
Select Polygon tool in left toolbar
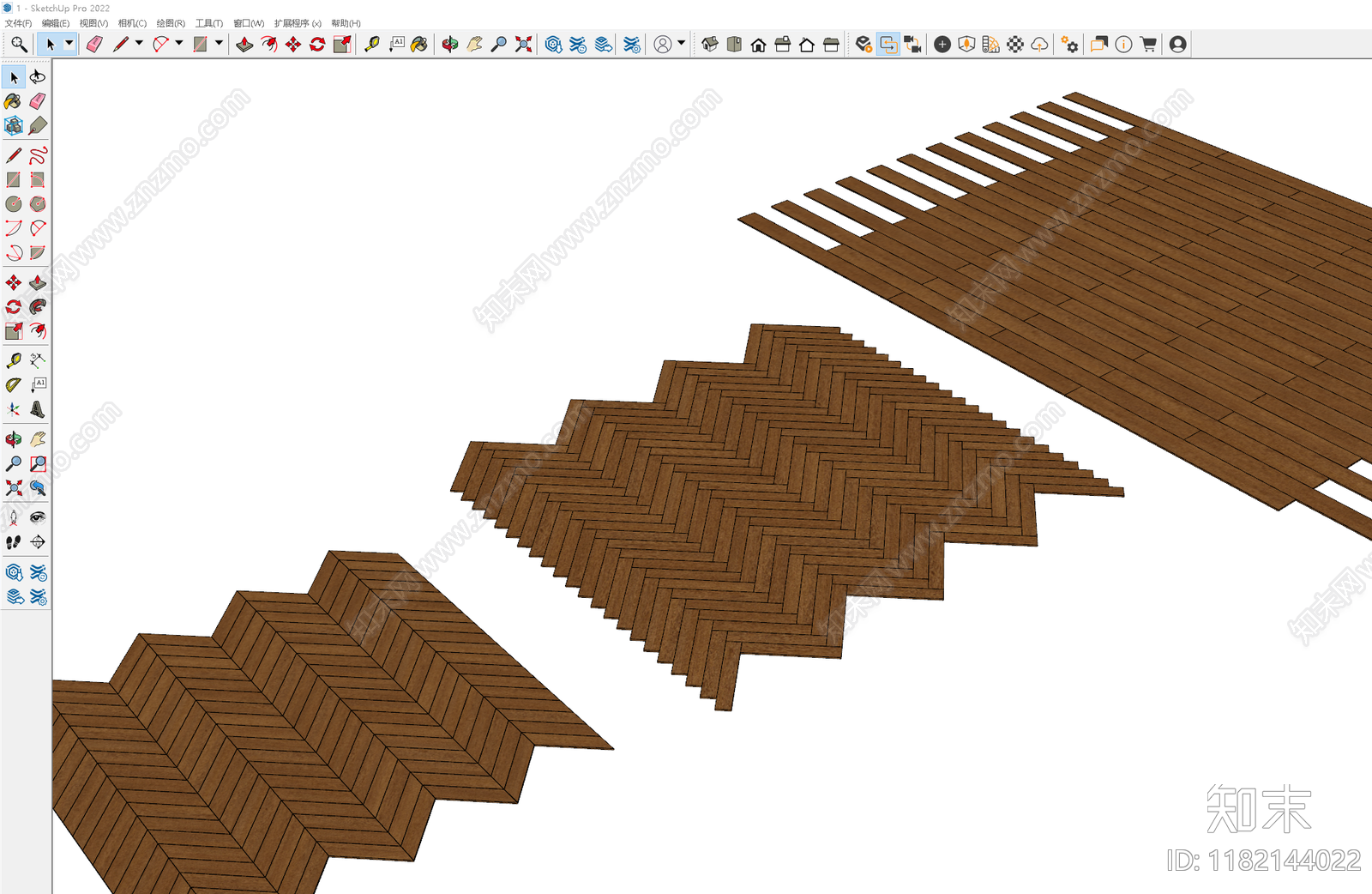(38, 204)
